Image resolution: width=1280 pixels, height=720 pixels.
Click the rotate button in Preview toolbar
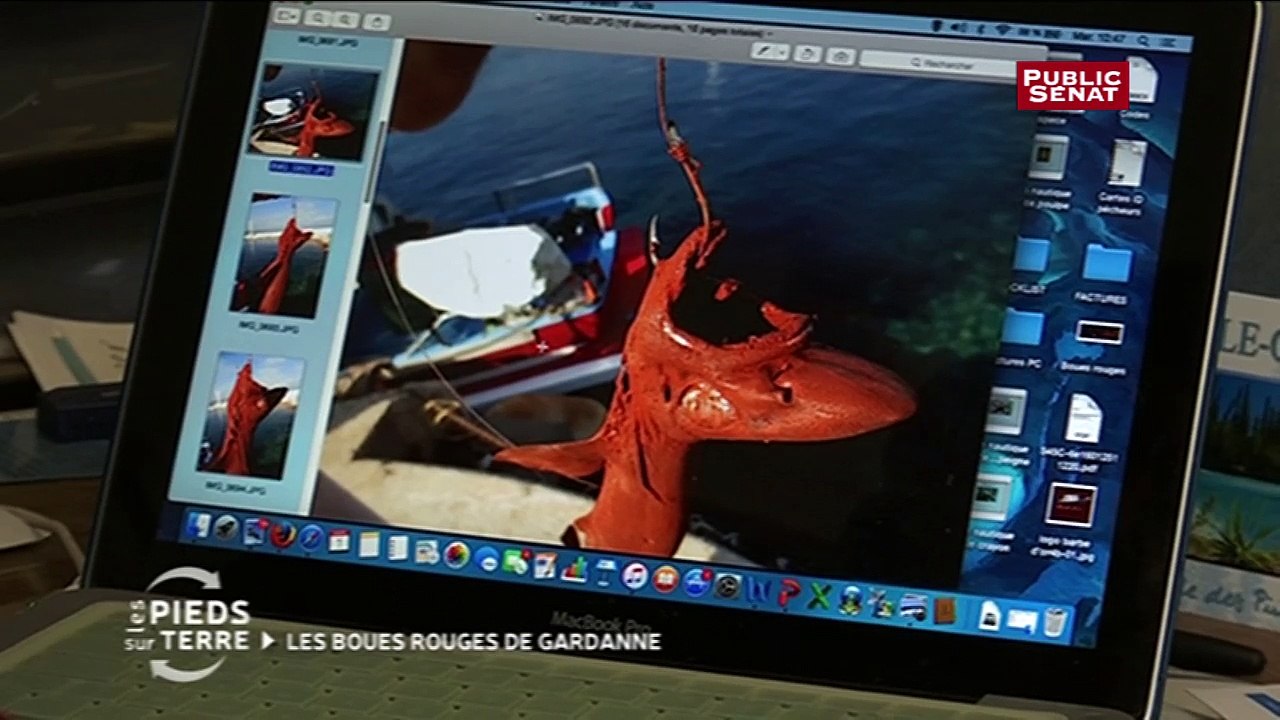point(807,54)
